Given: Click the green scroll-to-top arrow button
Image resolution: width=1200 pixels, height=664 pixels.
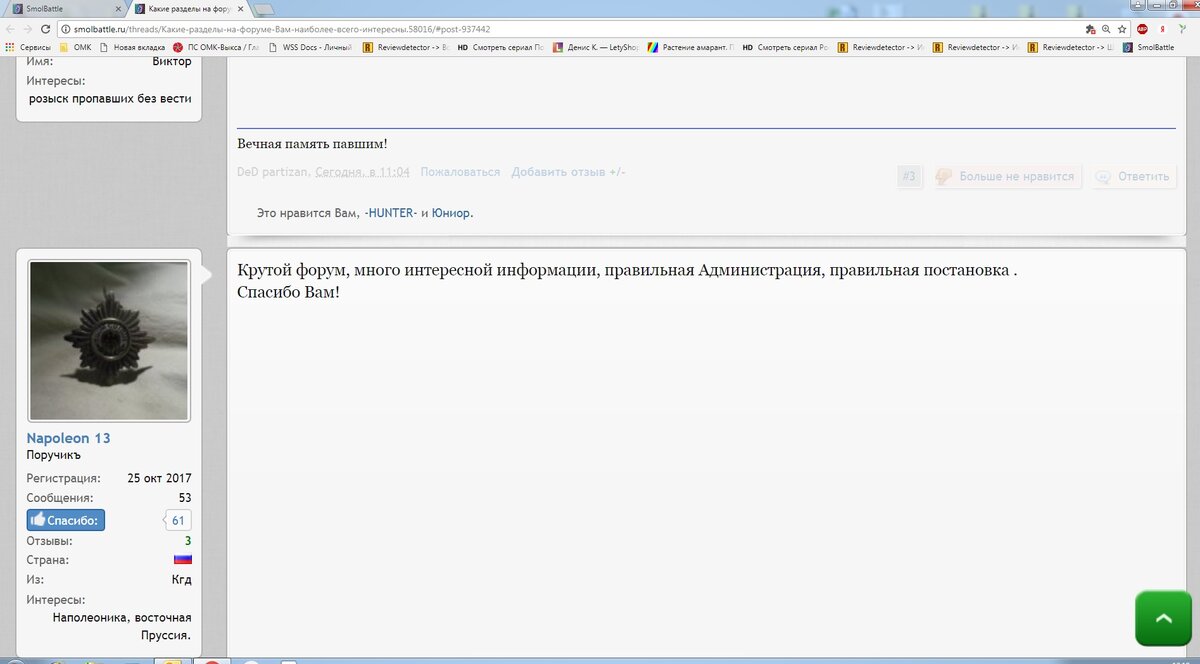Looking at the screenshot, I should (1163, 618).
